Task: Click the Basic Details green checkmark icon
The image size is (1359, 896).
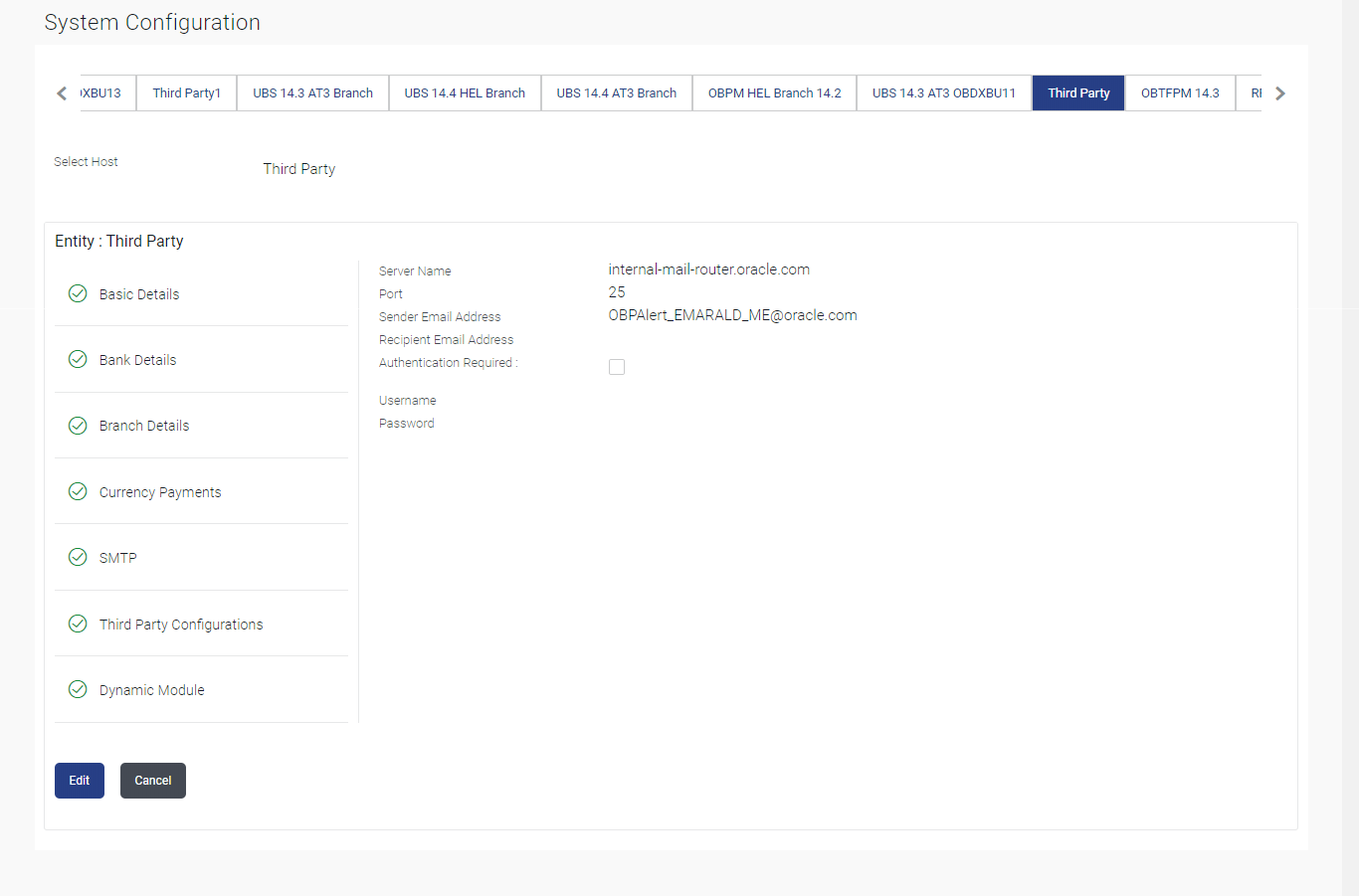Action: coord(78,293)
